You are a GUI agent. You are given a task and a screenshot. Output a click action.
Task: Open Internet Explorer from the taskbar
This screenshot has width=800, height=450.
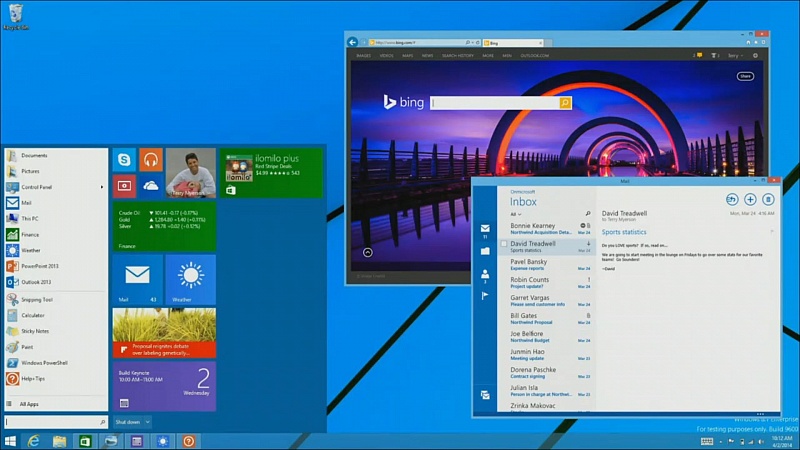point(34,441)
